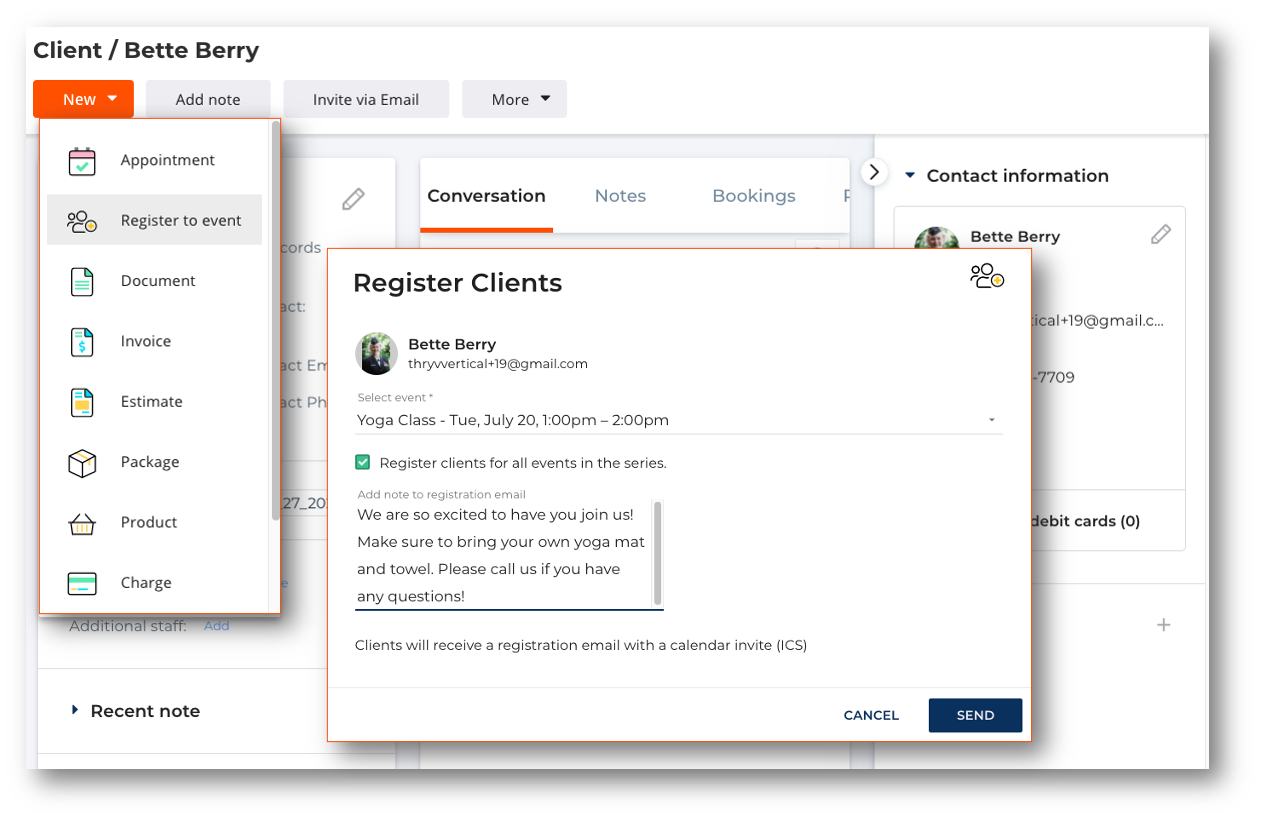Click the Document icon in New menu

(82, 282)
